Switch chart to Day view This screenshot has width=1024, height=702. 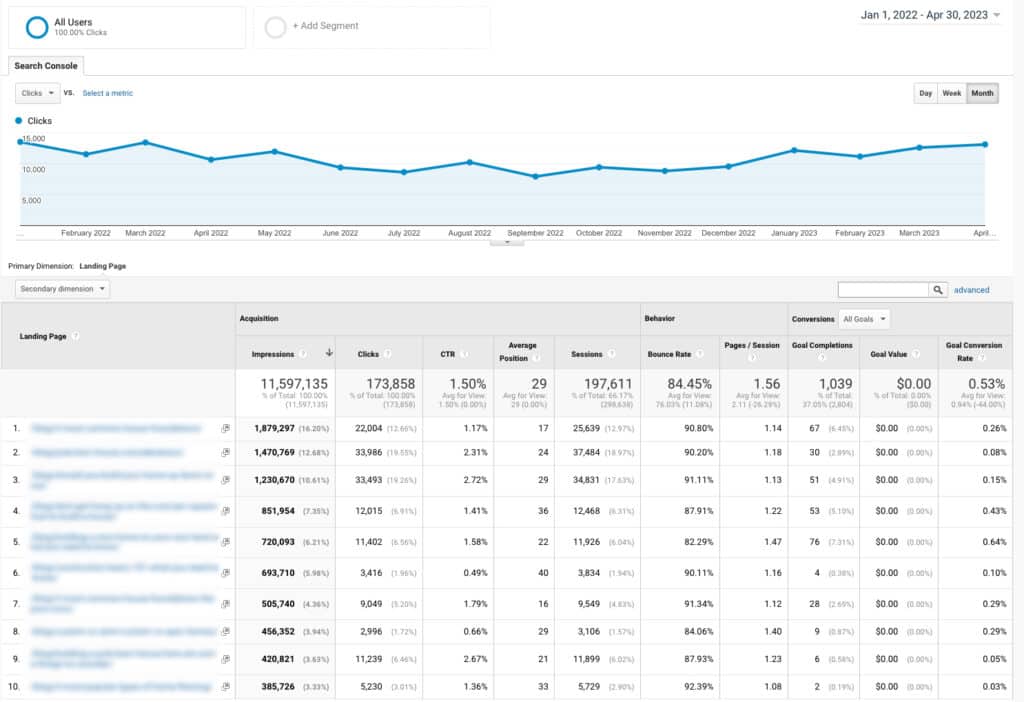925,93
